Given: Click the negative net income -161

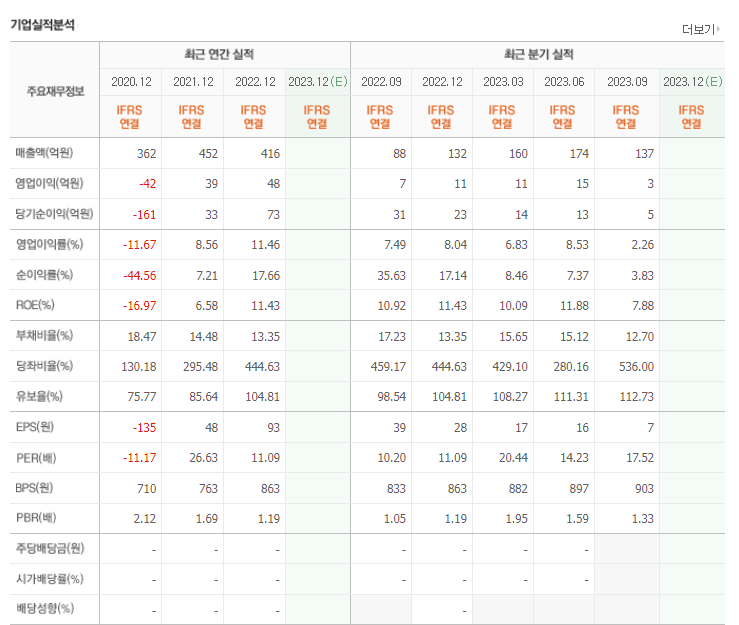Looking at the screenshot, I should coord(144,214).
